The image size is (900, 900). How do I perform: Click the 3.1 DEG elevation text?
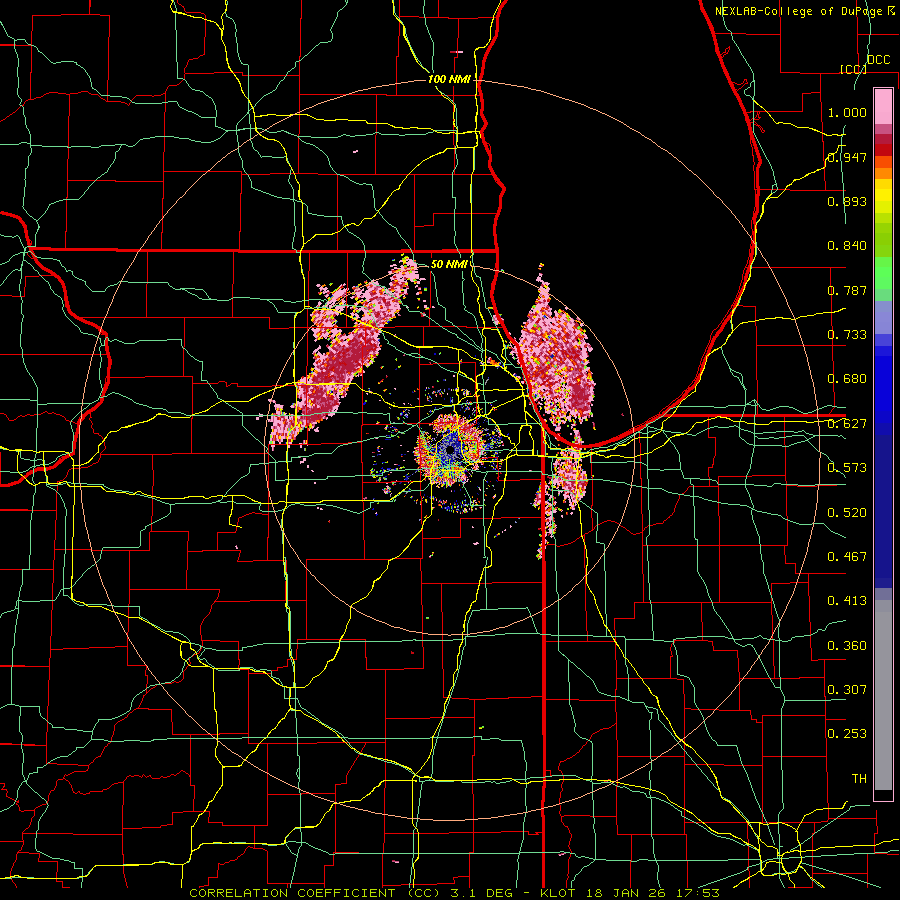point(480,893)
